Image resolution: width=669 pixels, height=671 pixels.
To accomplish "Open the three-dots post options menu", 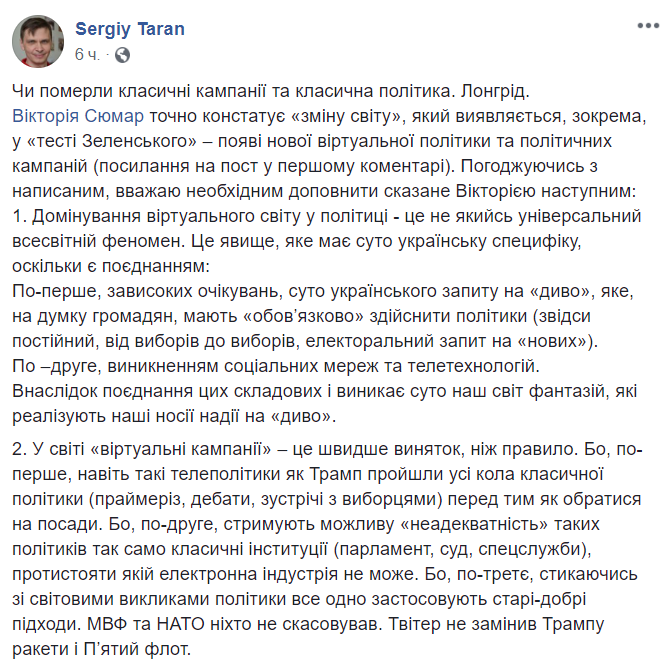I will (648, 25).
